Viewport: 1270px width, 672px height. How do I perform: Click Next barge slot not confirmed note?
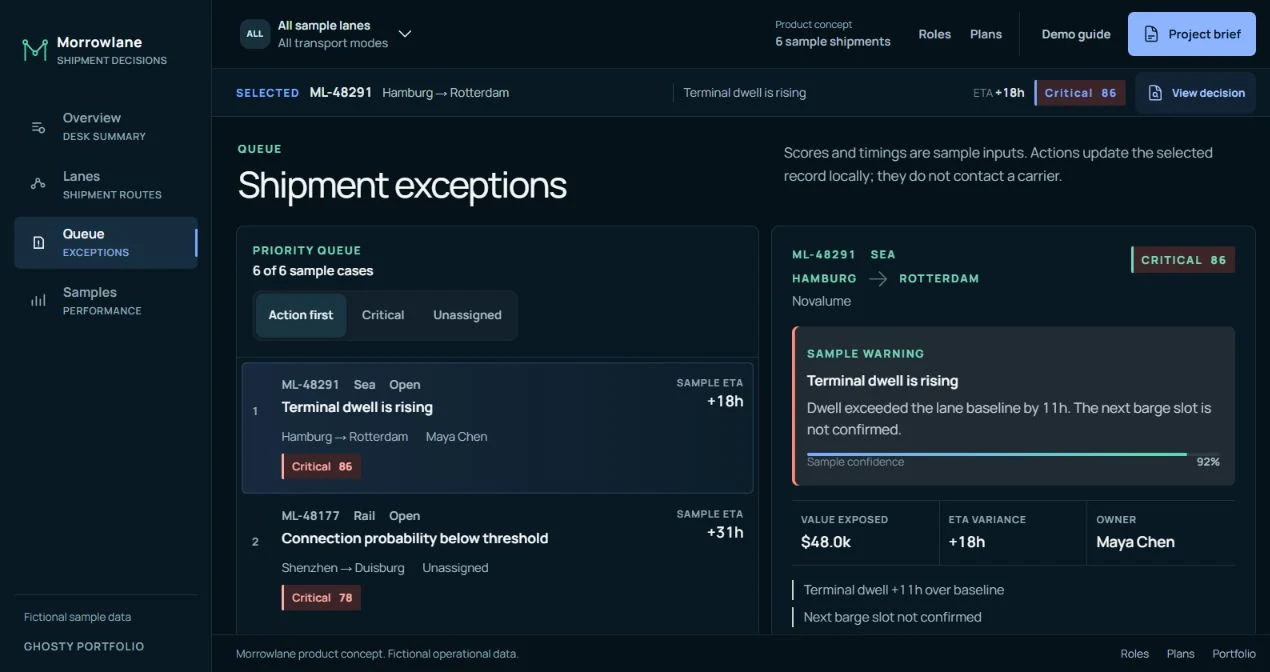(893, 617)
